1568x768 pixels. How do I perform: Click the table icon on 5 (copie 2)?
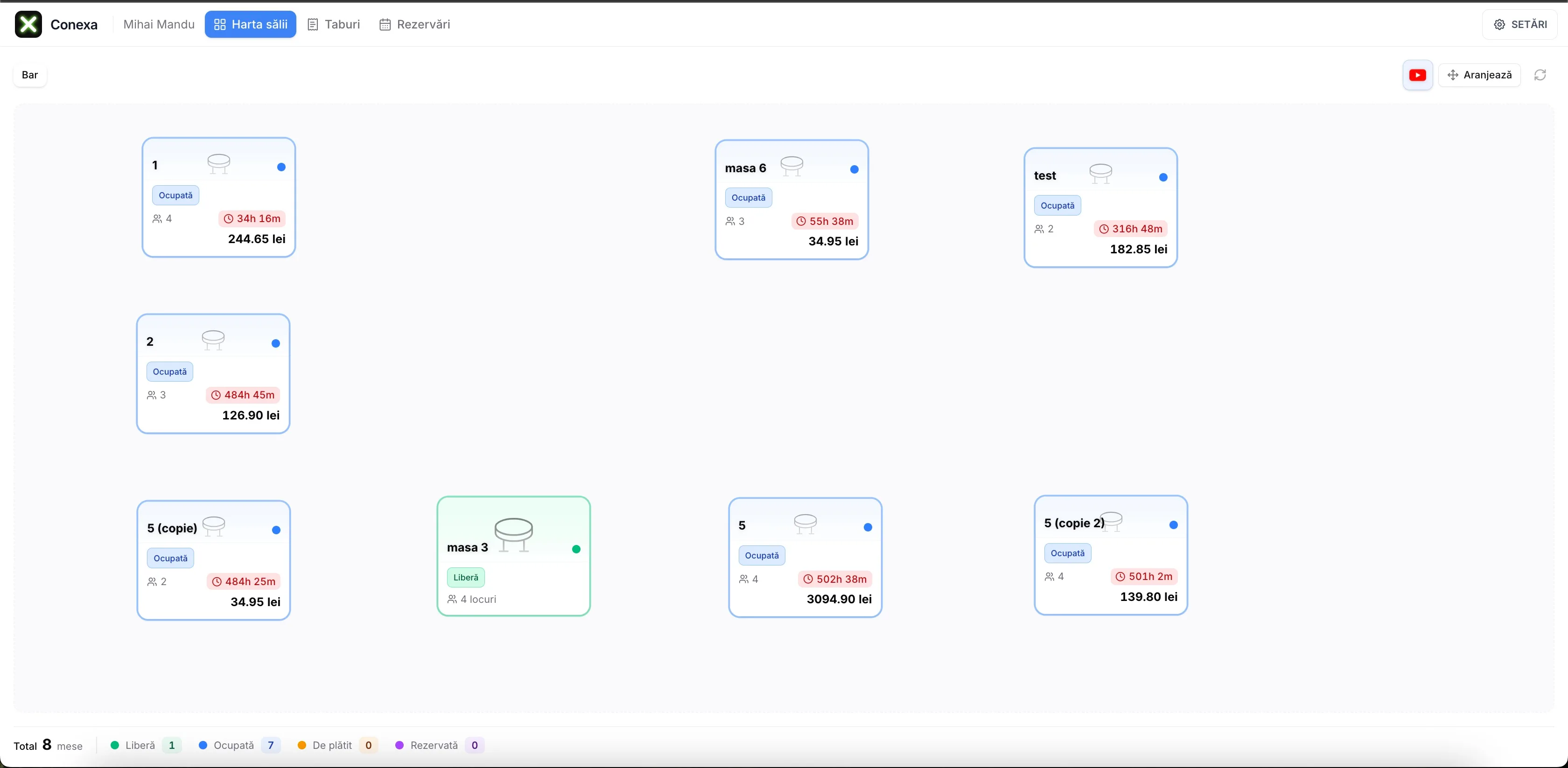click(1112, 521)
